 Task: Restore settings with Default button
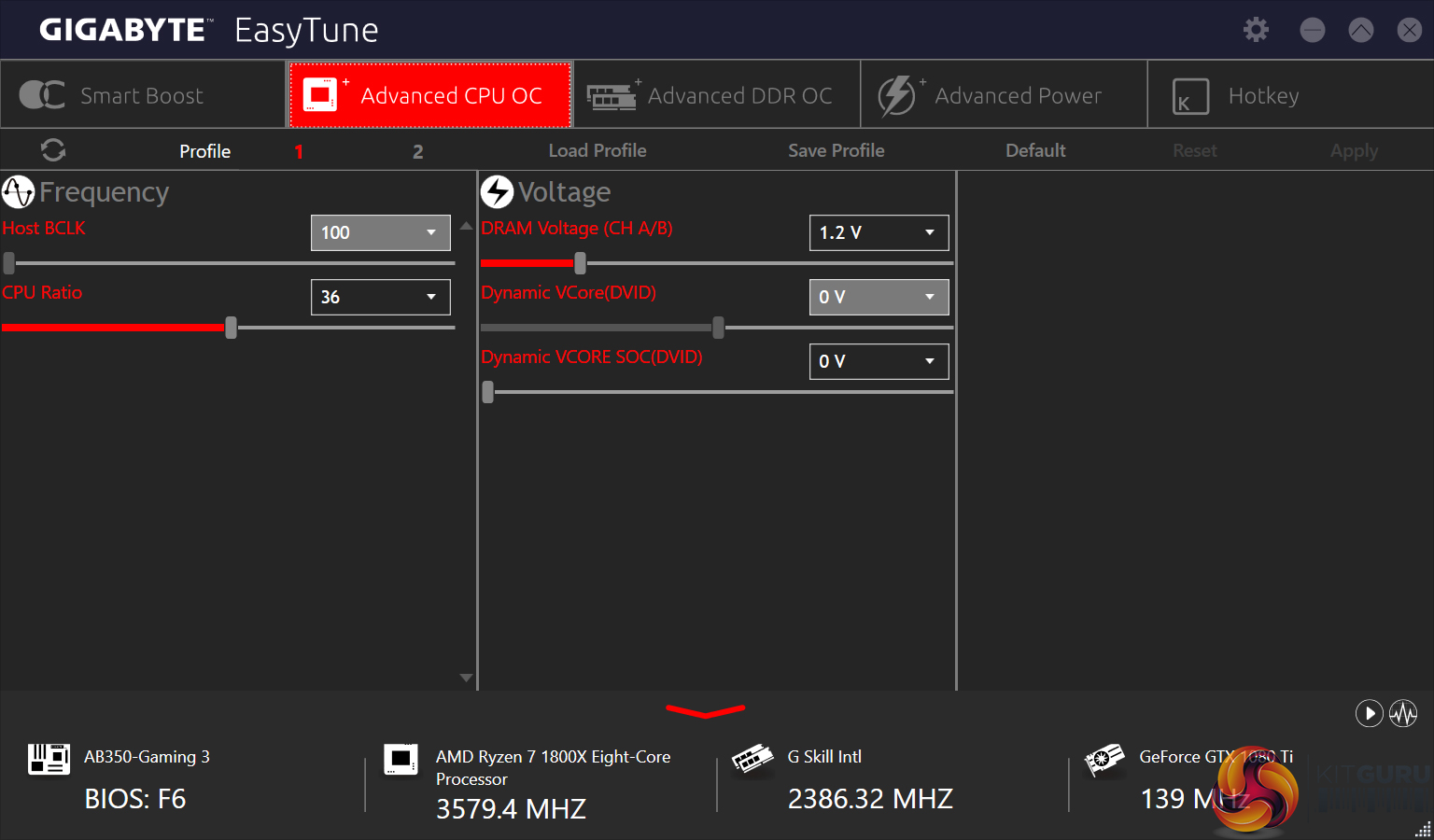pyautogui.click(x=1035, y=150)
